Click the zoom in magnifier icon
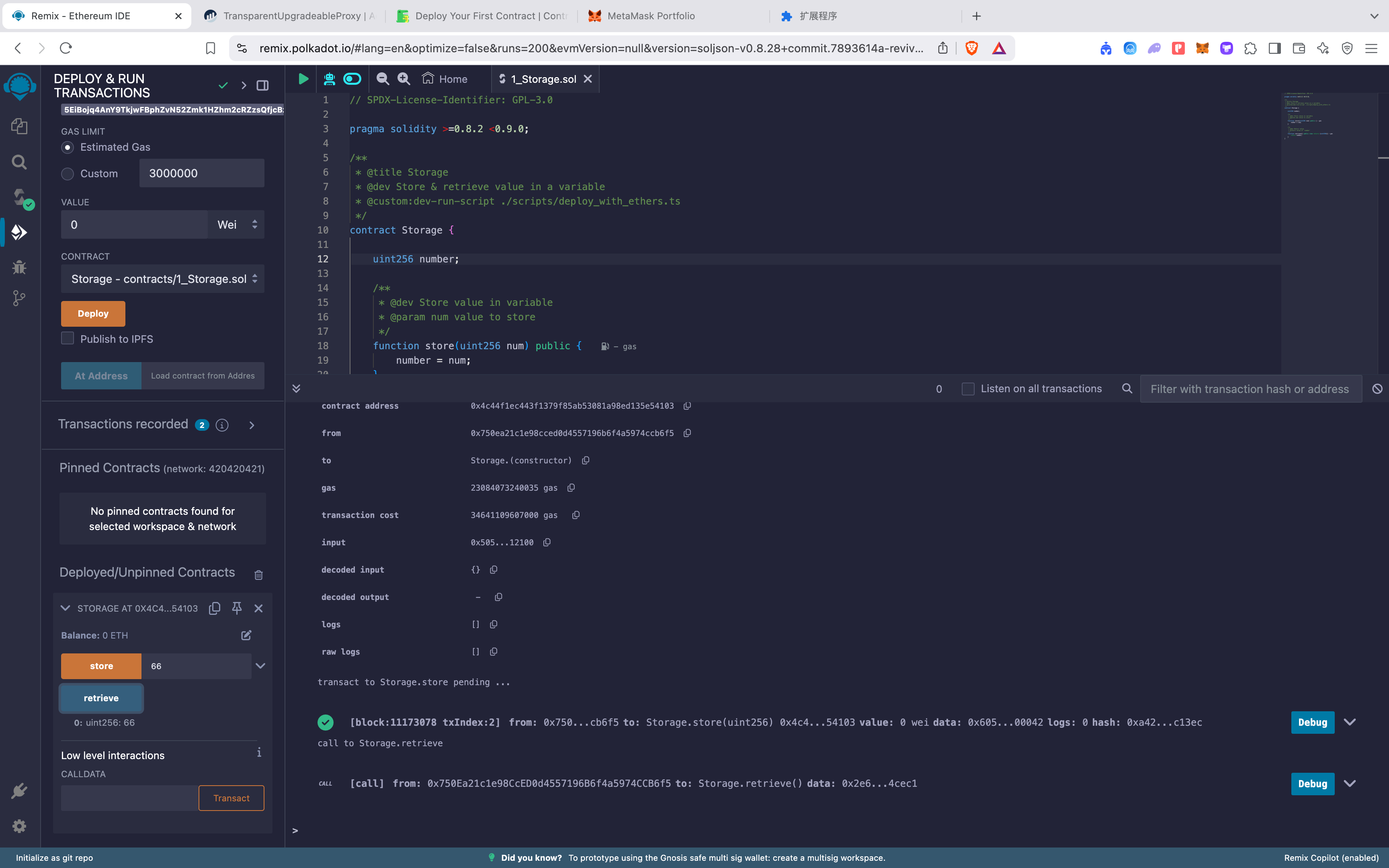The height and width of the screenshot is (868, 1389). coord(404,79)
